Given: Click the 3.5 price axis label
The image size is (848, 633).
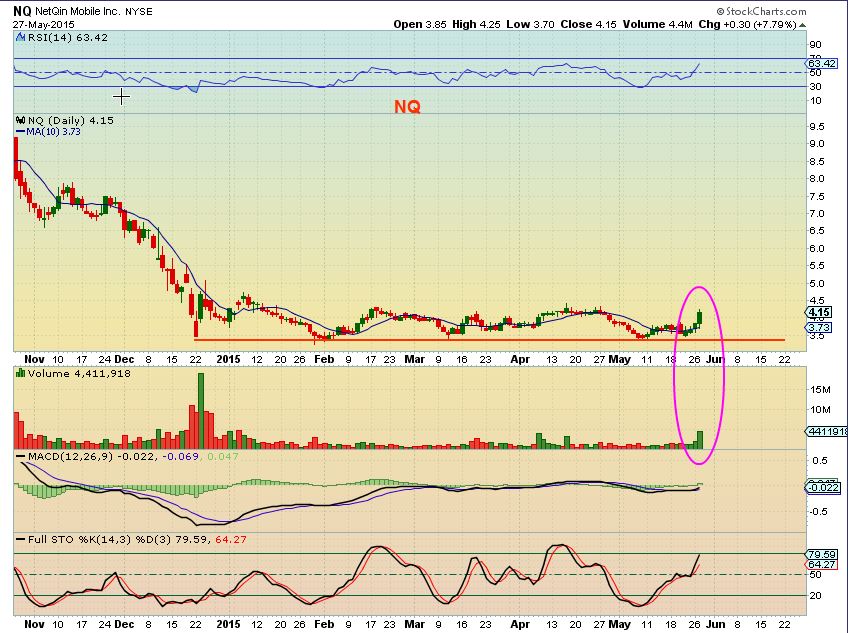Looking at the screenshot, I should [817, 336].
